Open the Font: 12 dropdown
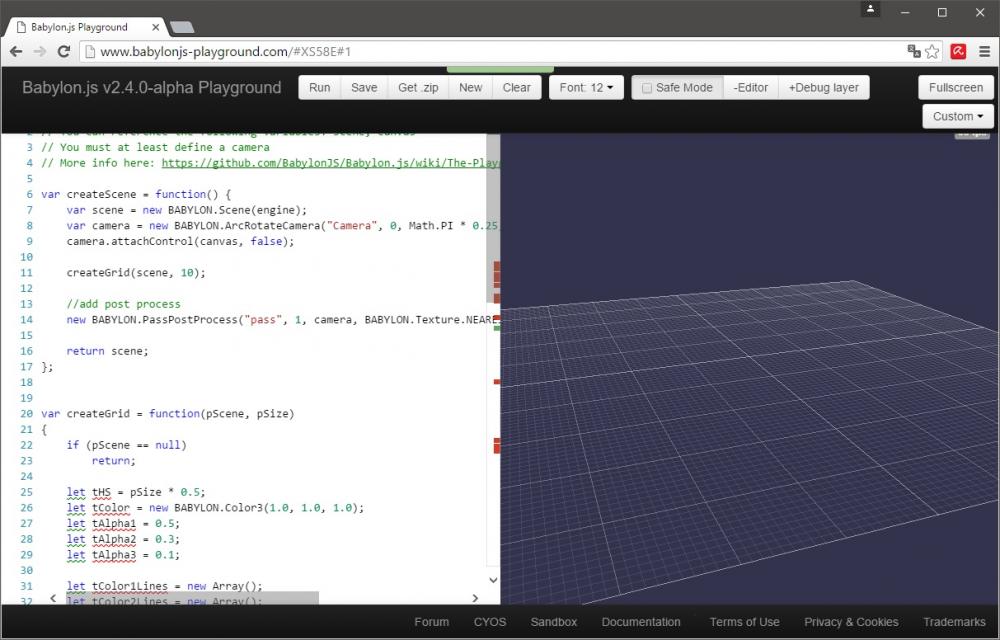1000x640 pixels. (x=586, y=87)
